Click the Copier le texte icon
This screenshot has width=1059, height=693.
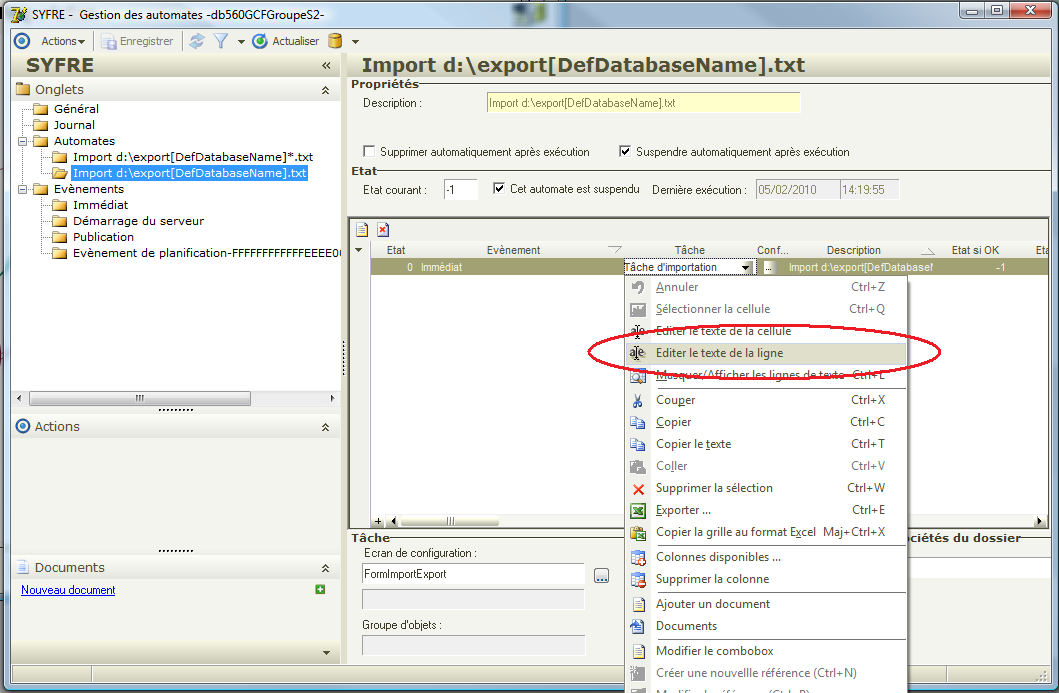click(x=638, y=444)
